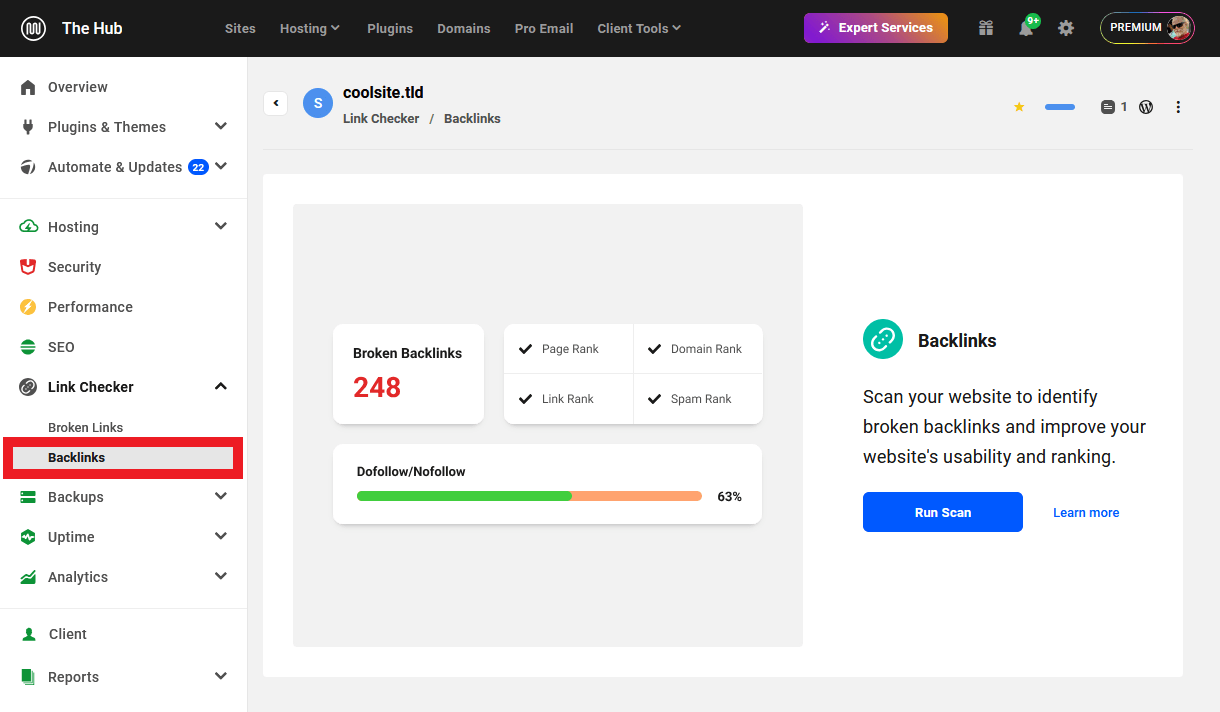Click the Domain Rank check item
The width and height of the screenshot is (1220, 712).
(x=698, y=349)
